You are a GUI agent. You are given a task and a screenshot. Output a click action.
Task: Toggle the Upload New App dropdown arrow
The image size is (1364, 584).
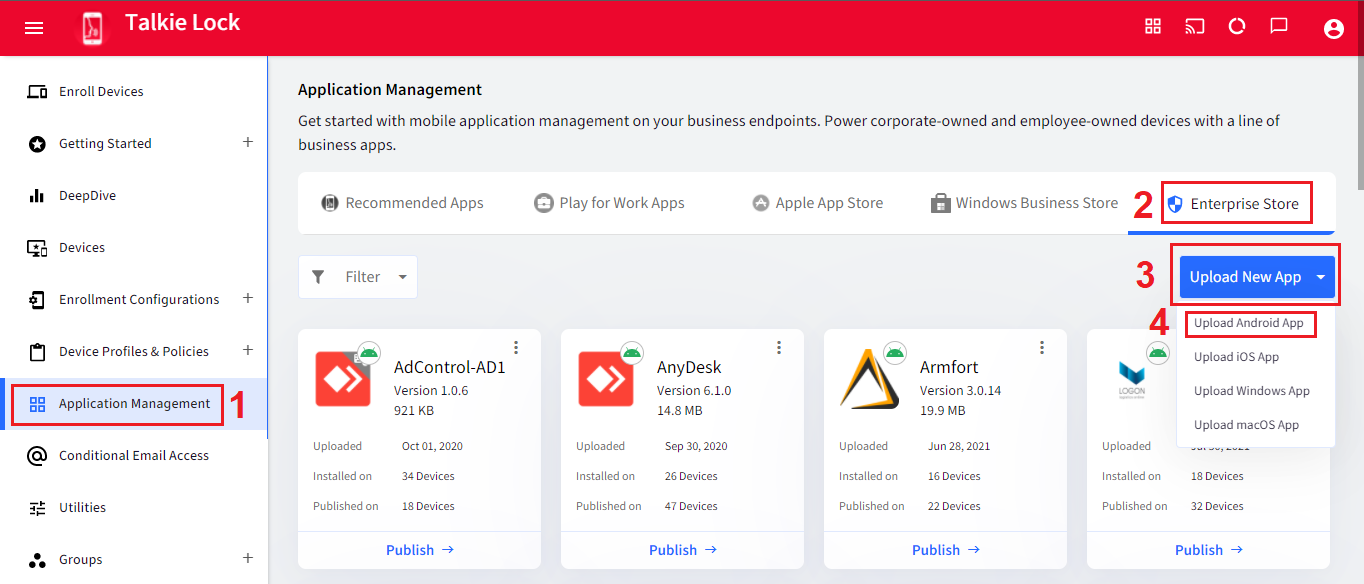pyautogui.click(x=1321, y=277)
